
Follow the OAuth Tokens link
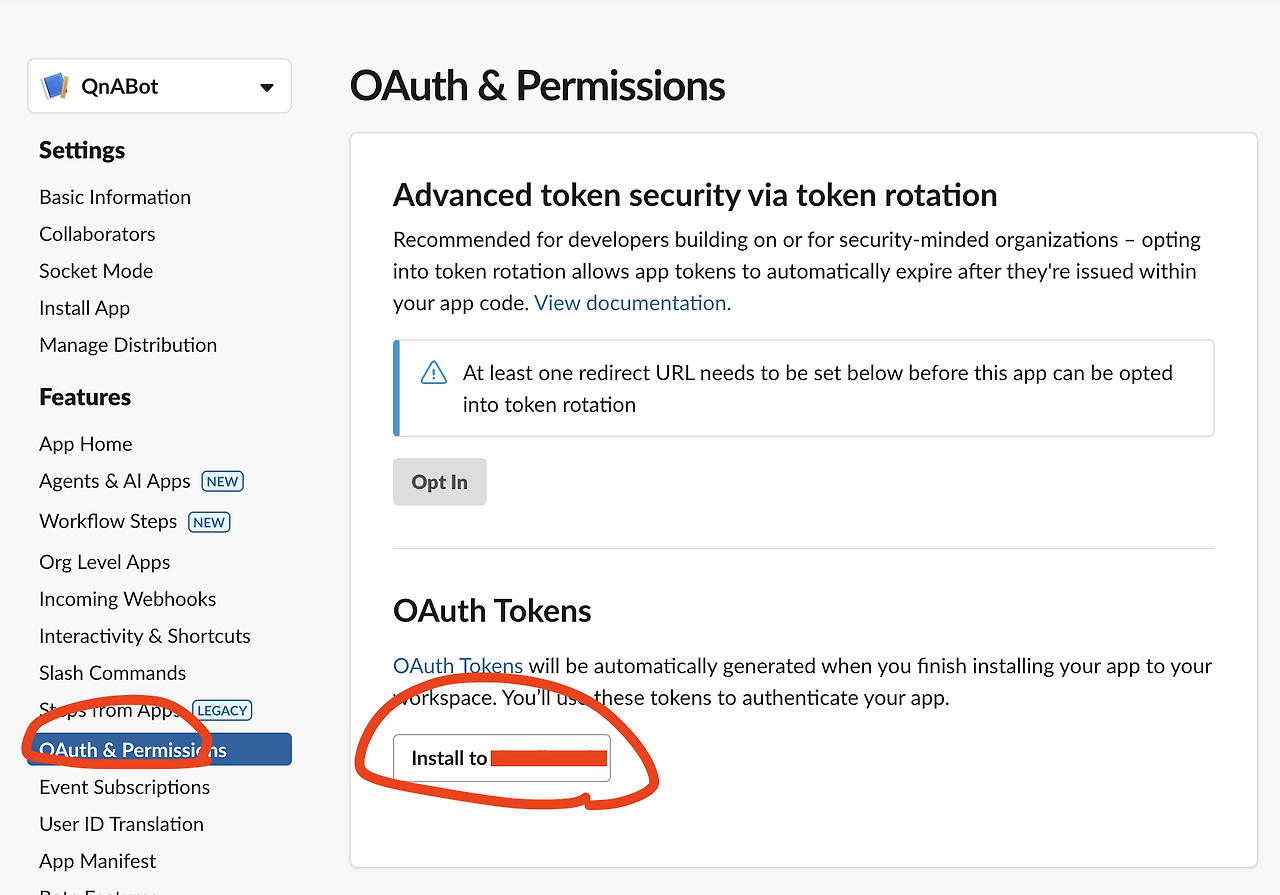[458, 666]
